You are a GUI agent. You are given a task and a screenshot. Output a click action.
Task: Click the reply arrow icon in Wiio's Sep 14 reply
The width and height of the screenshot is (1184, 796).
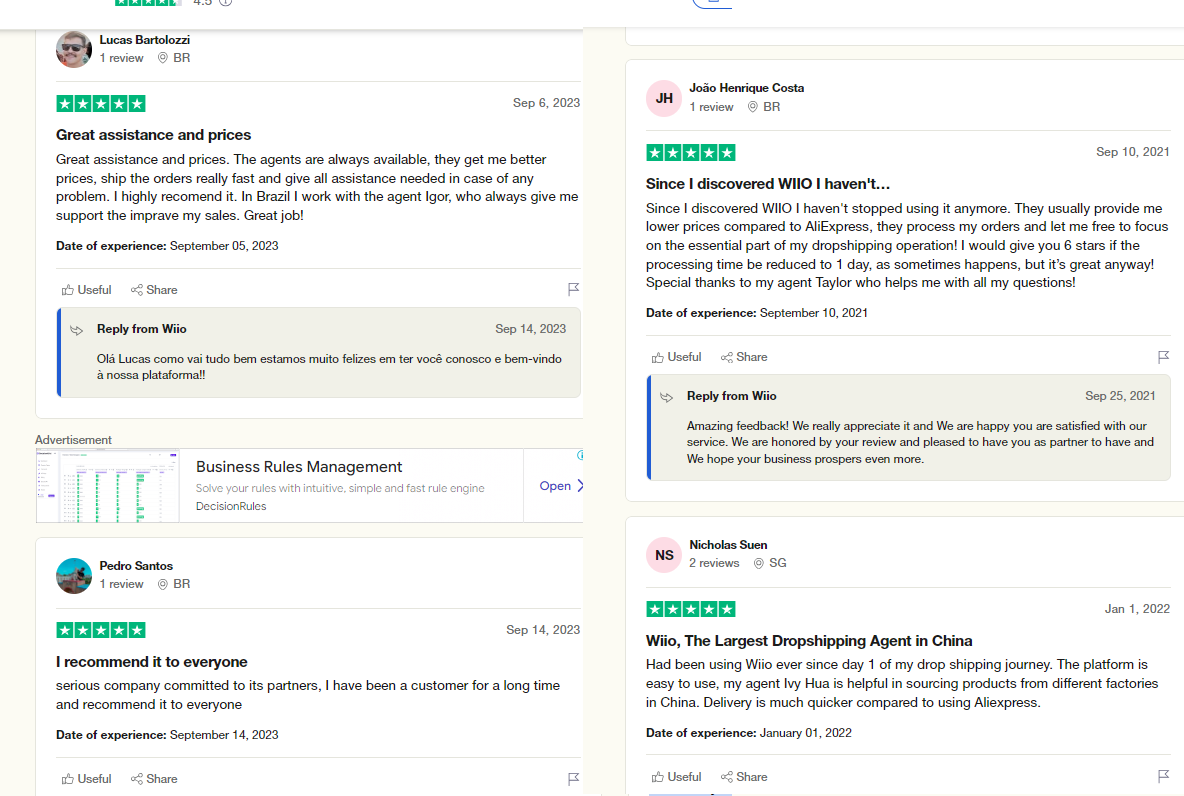[76, 330]
